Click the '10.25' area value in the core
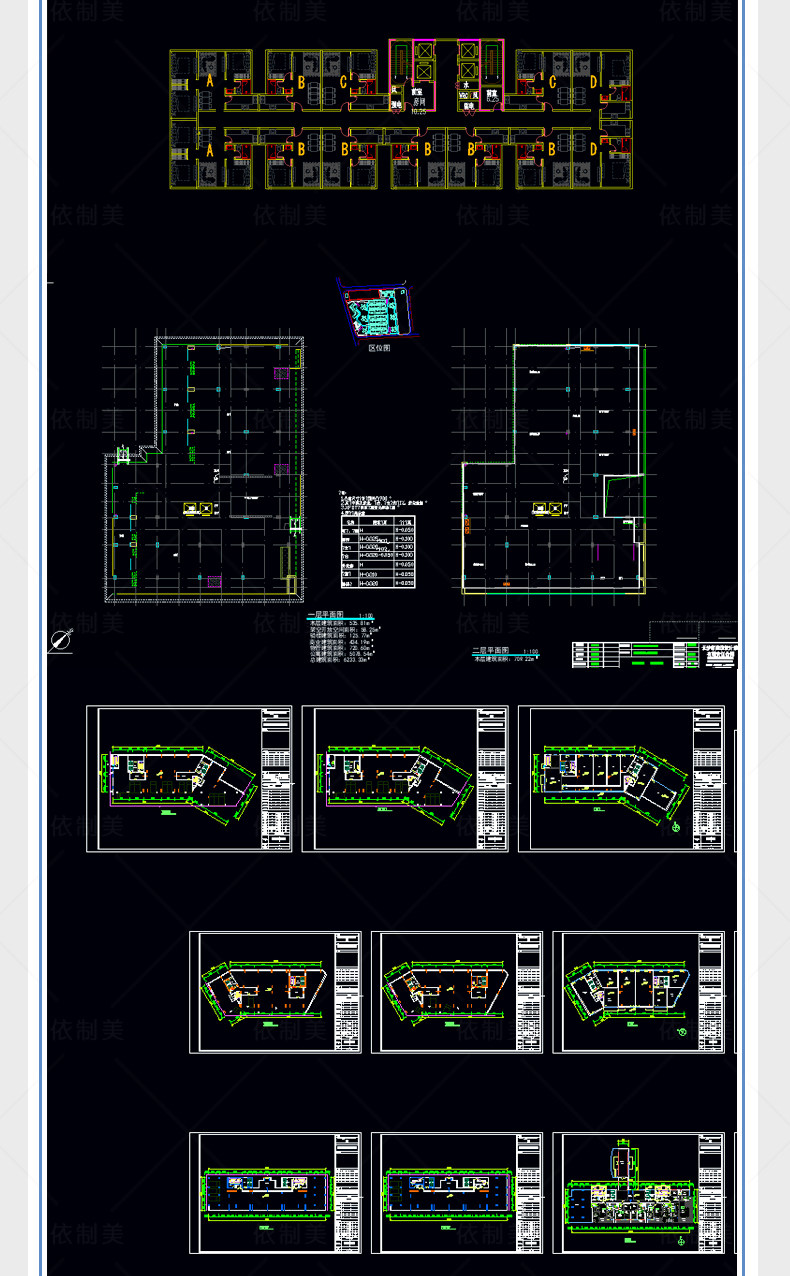The image size is (790, 1276). (419, 111)
